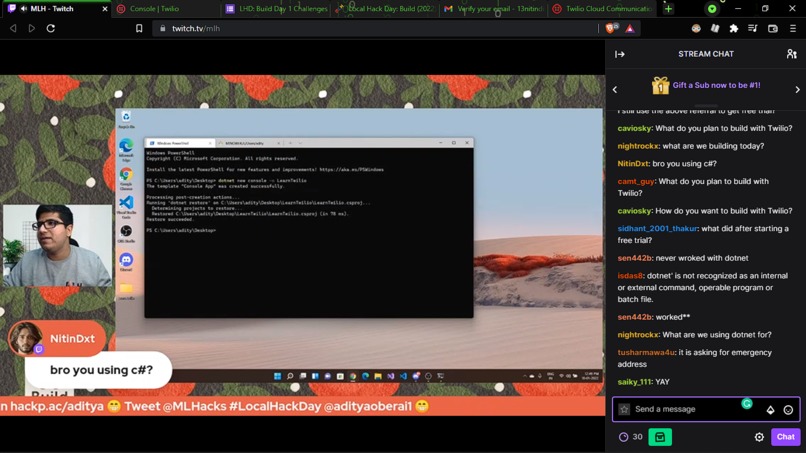The image size is (806, 453).
Task: Open the extensions puzzle icon
Action: coord(734,29)
